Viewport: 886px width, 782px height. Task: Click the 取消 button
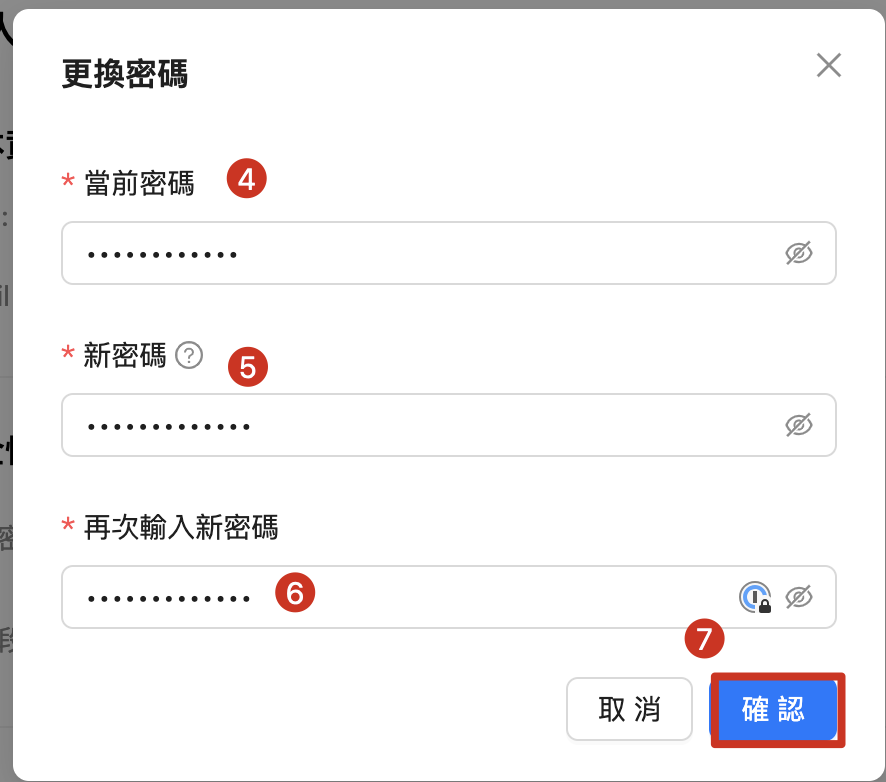629,709
